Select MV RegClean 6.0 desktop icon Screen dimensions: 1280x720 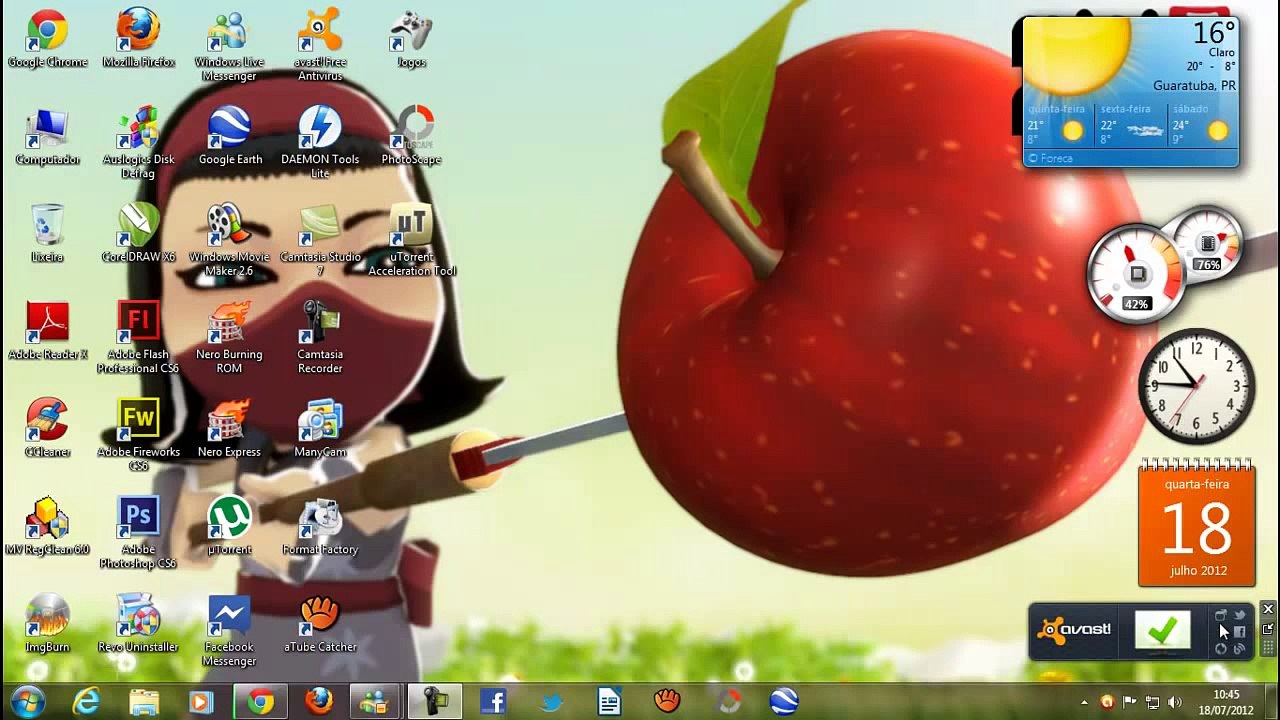(47, 527)
